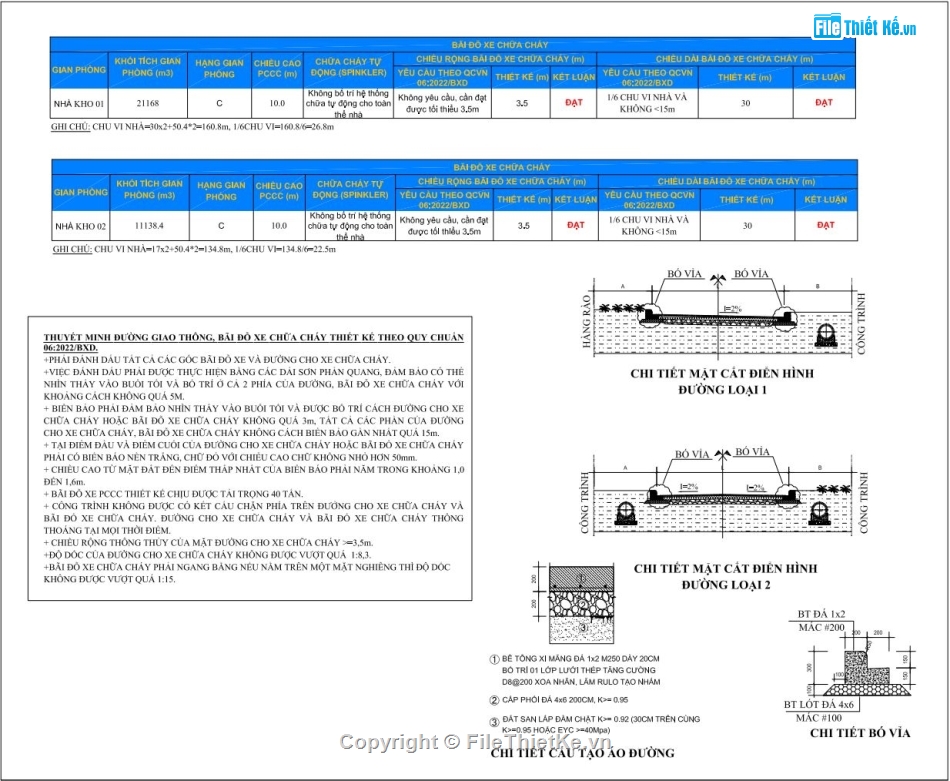Click the vertical label "HÀNG RÀO"
950x781 pixels.
click(586, 322)
